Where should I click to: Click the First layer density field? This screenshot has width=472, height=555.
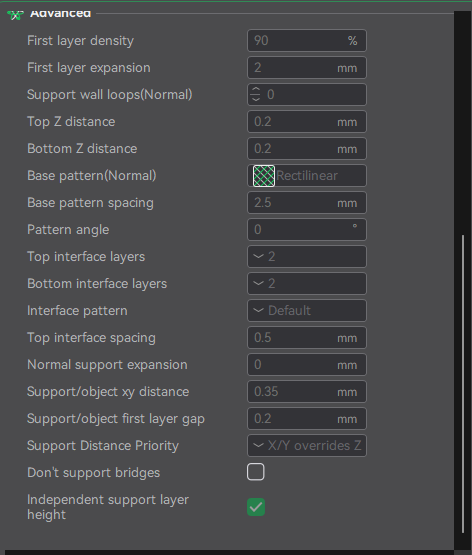(307, 40)
